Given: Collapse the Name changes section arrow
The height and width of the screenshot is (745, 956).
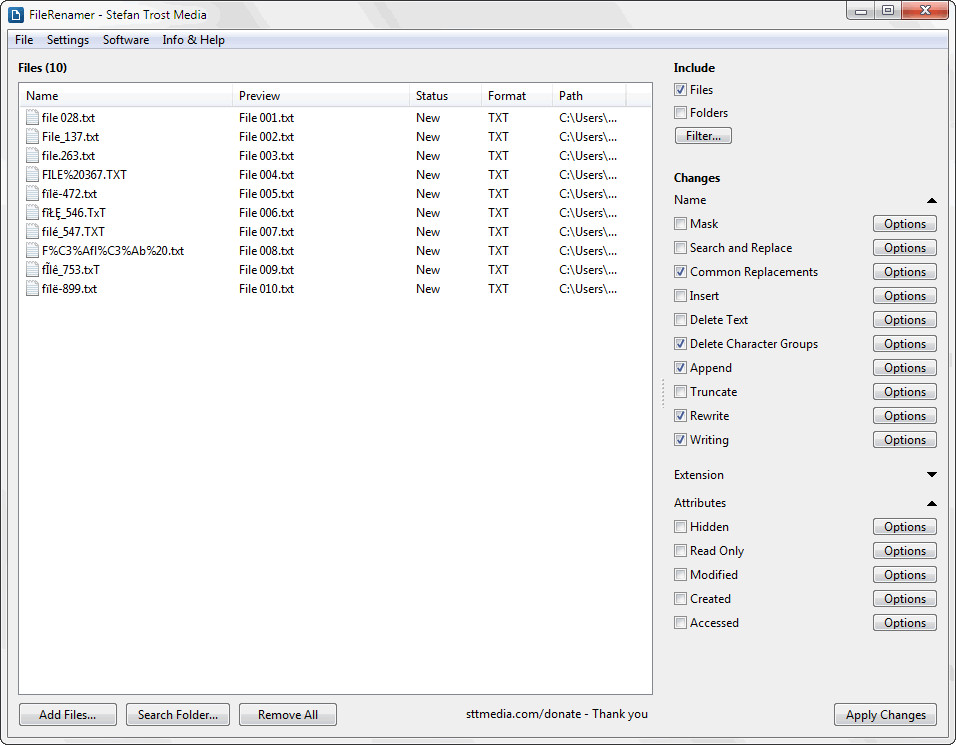Looking at the screenshot, I should 932,200.
